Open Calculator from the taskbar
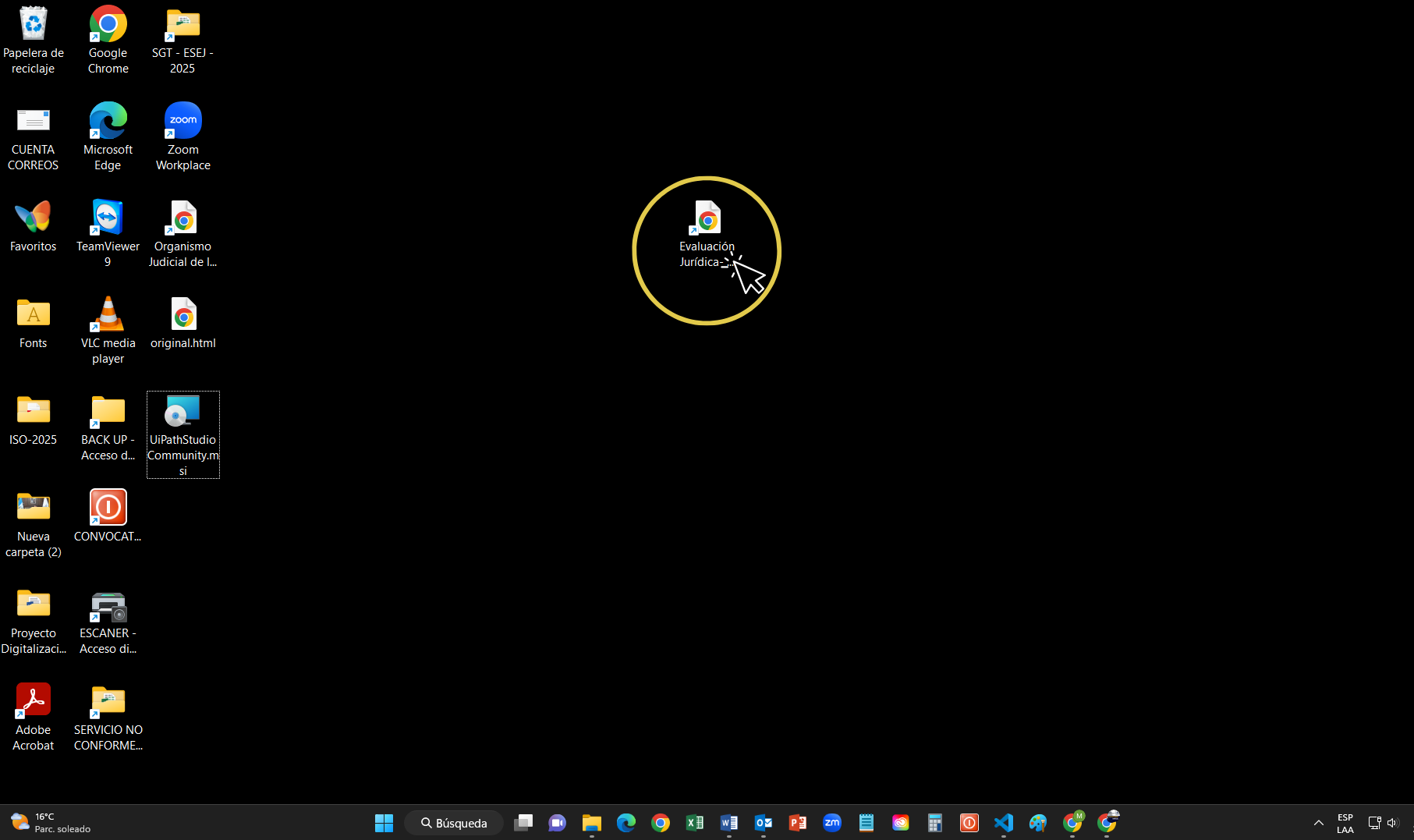 934,823
